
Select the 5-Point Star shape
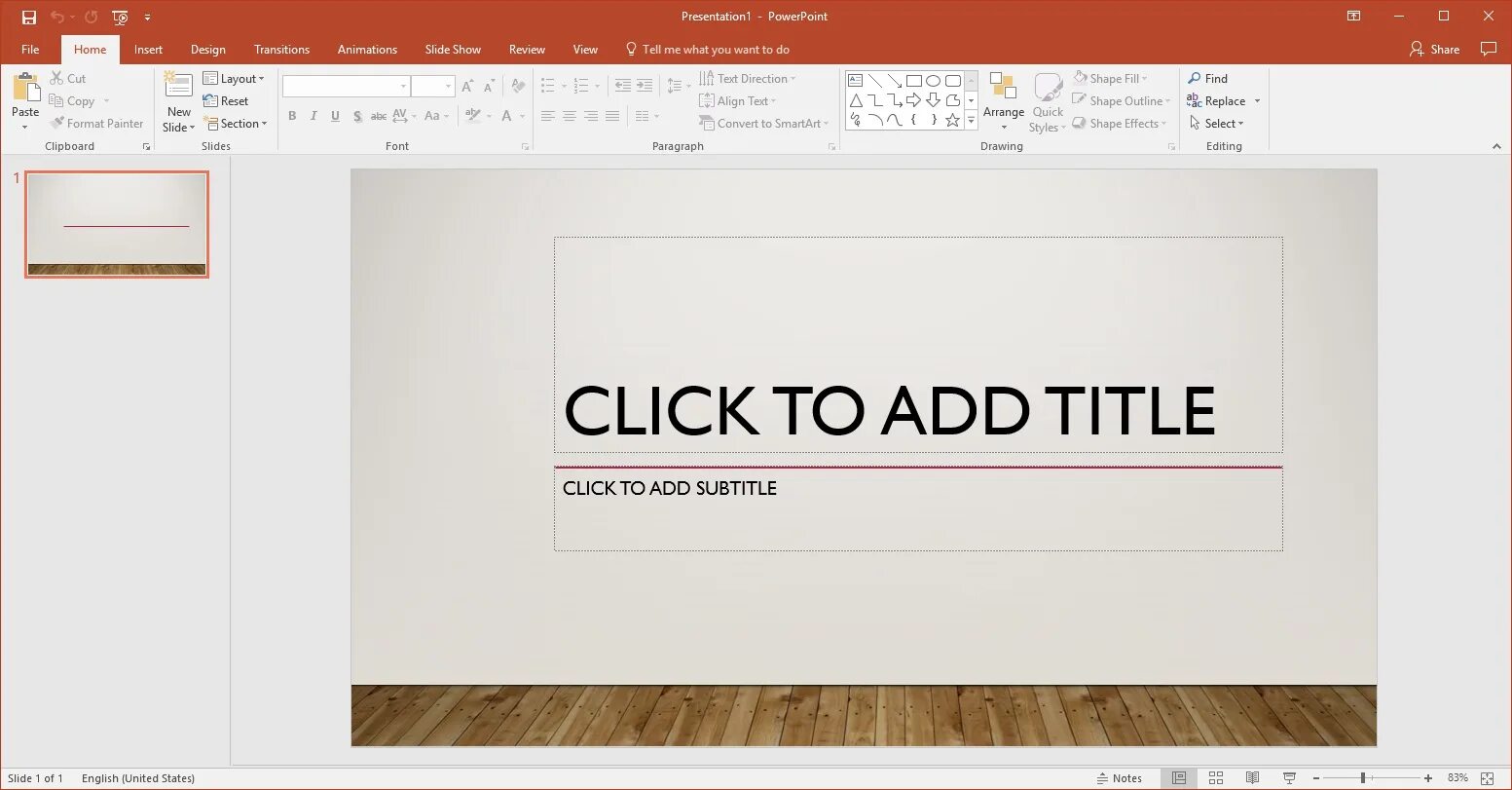(x=953, y=120)
